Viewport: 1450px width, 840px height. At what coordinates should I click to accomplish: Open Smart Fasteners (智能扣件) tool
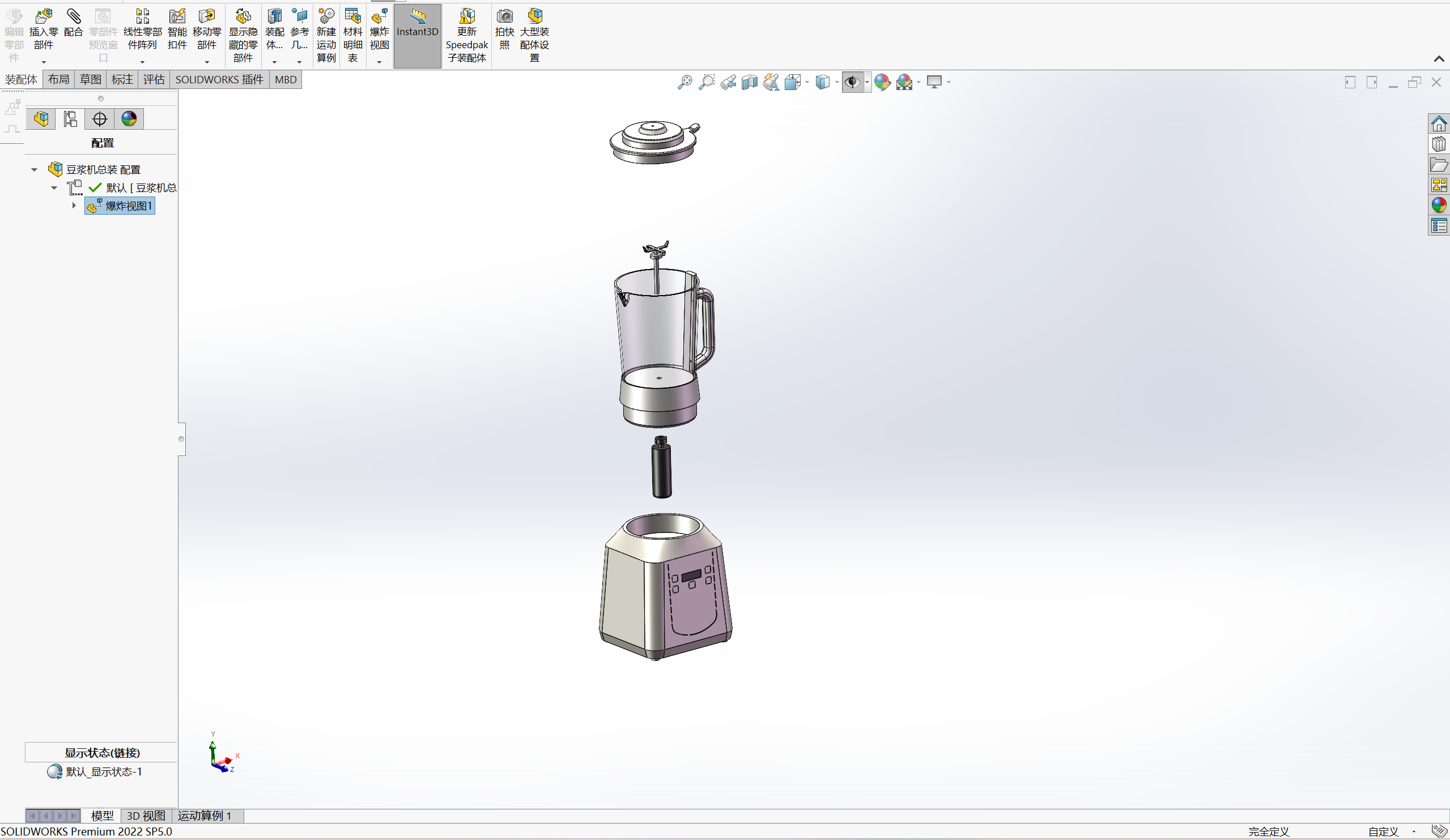[177, 16]
